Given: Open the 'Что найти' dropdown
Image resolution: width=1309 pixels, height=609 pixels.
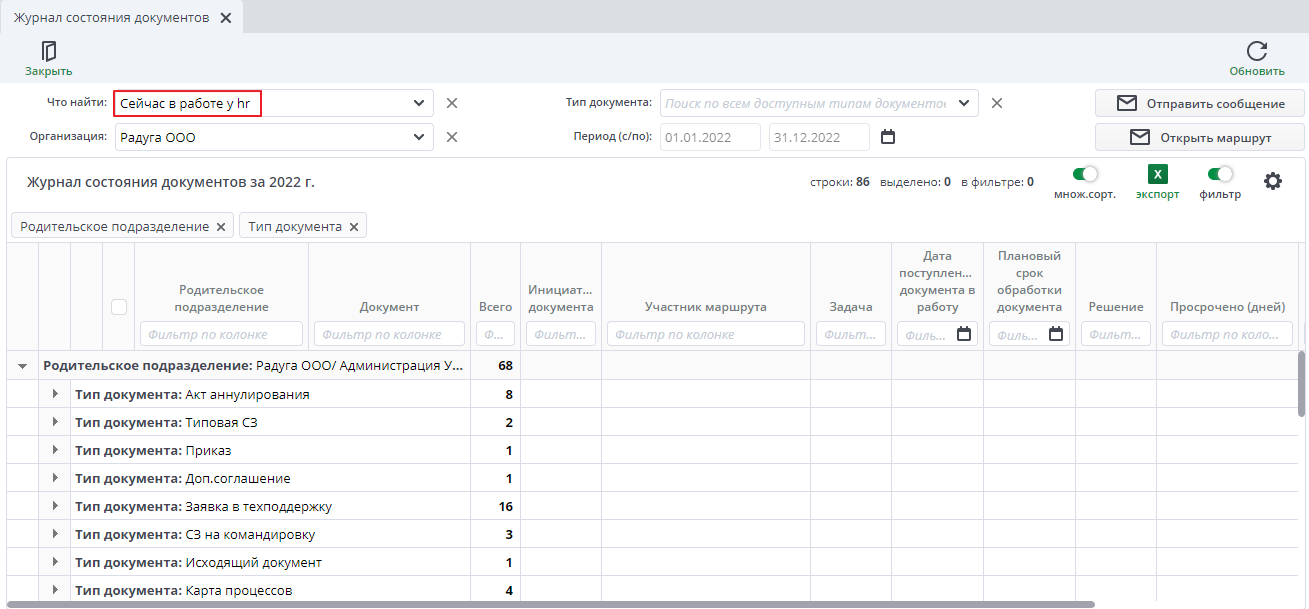Looking at the screenshot, I should pyautogui.click(x=418, y=103).
